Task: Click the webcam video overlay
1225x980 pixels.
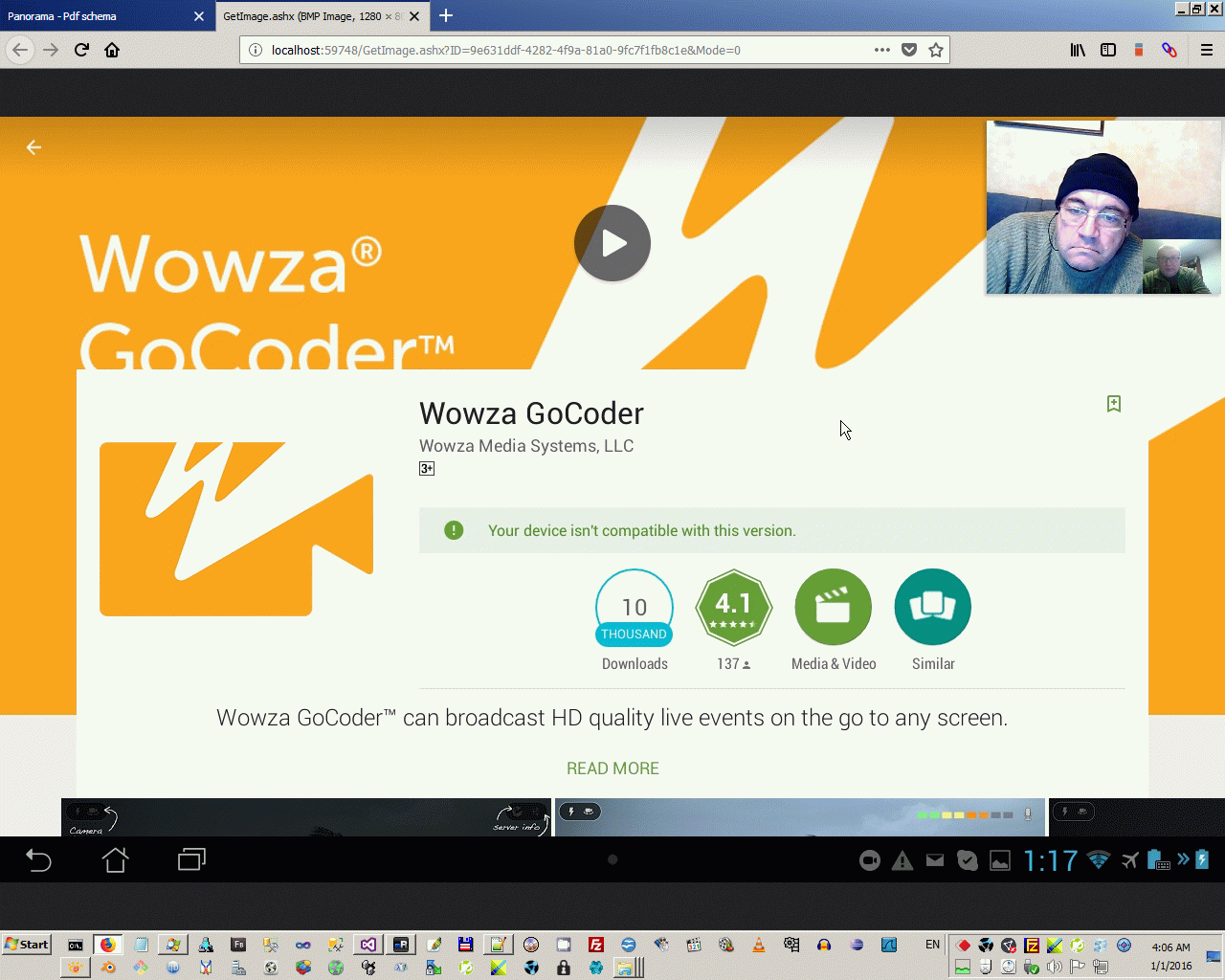Action: pyautogui.click(x=1103, y=207)
